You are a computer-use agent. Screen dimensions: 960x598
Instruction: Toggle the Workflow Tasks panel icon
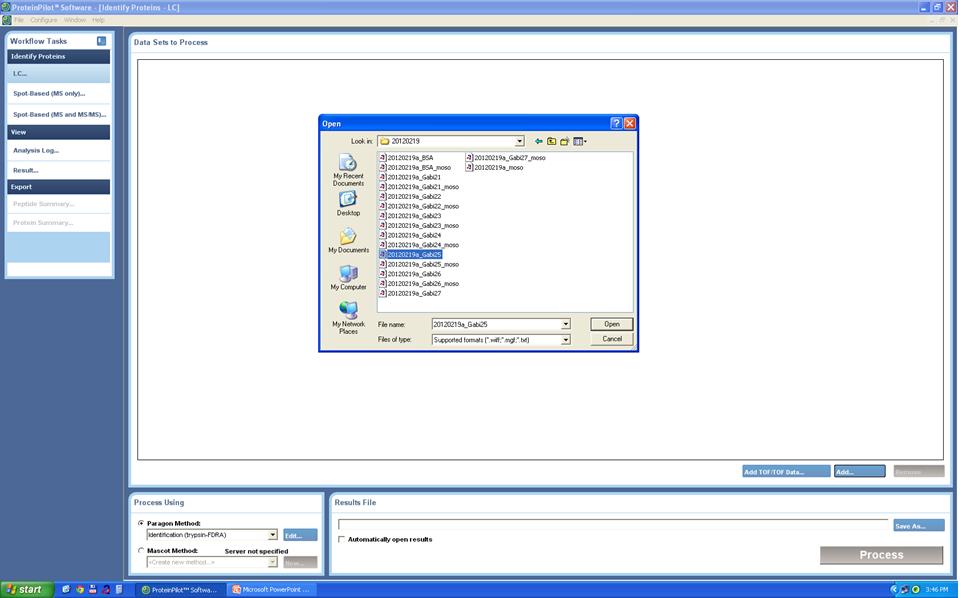(102, 41)
